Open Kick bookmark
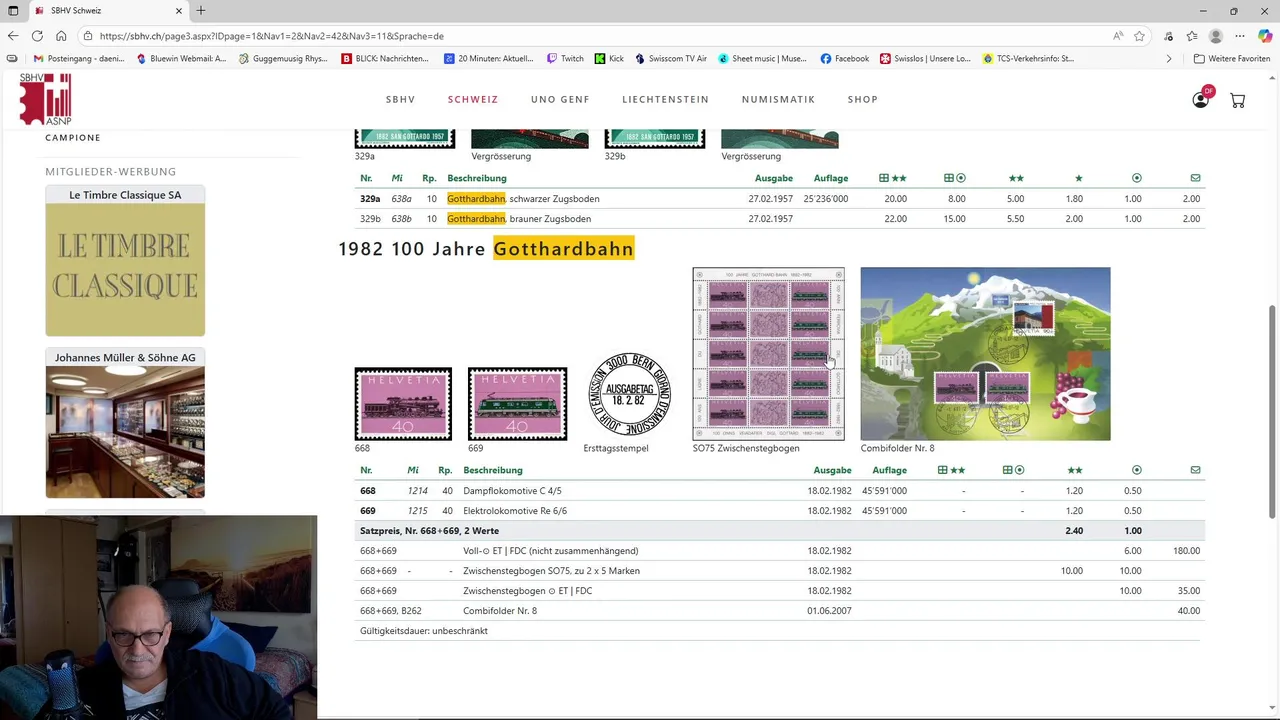 (x=609, y=59)
